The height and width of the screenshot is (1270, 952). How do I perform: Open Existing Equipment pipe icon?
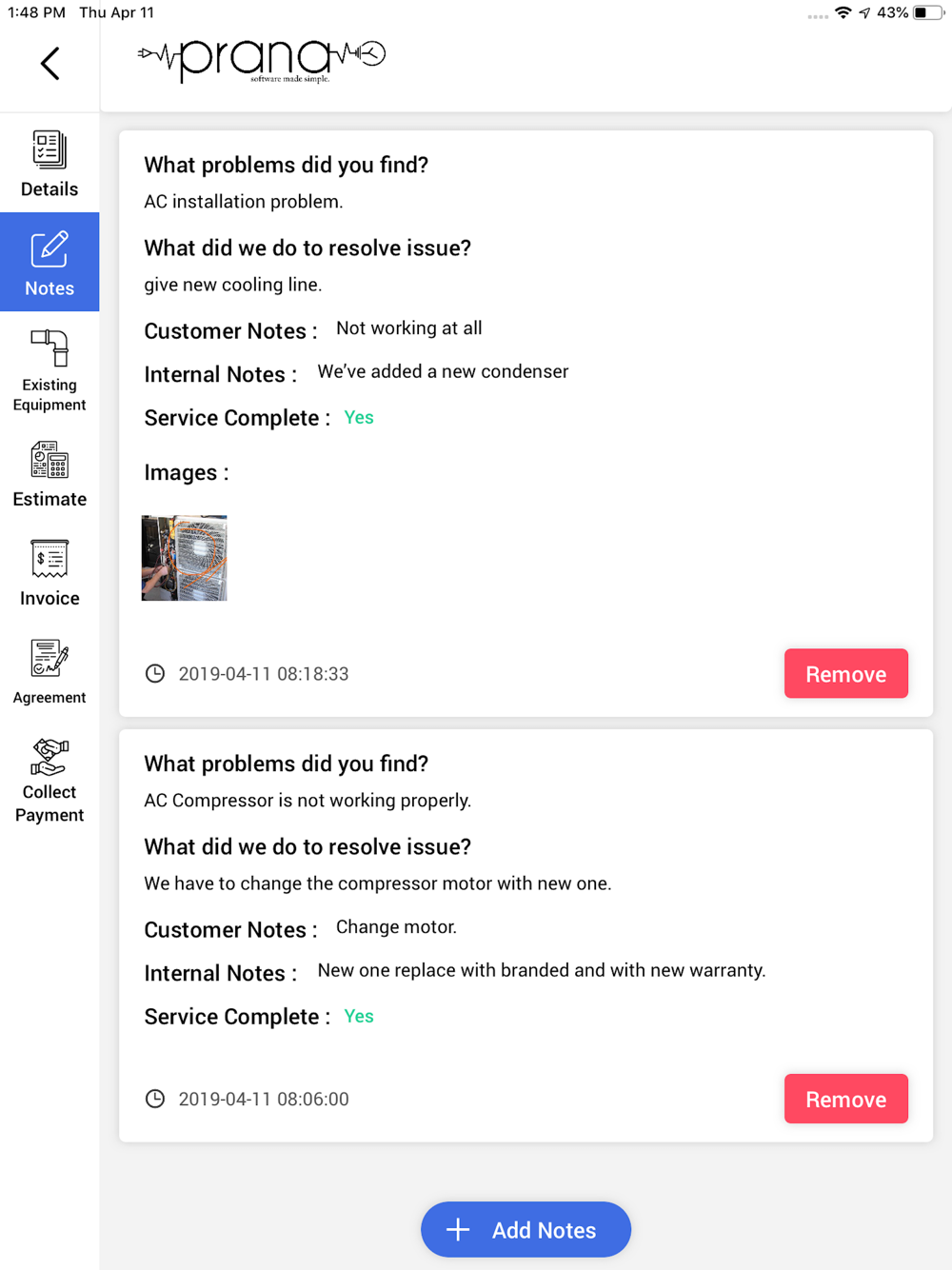point(50,348)
